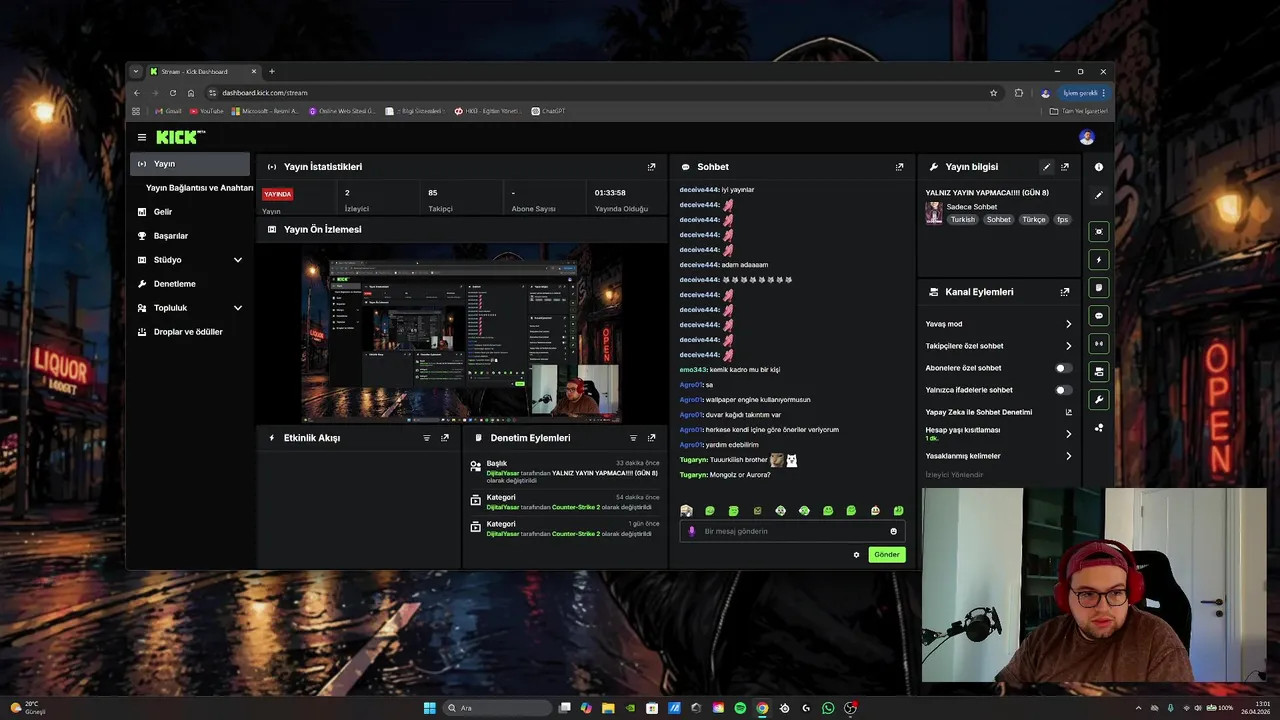1280x720 pixels.
Task: Open the Chrome tab search dropdown
Action: (136, 72)
